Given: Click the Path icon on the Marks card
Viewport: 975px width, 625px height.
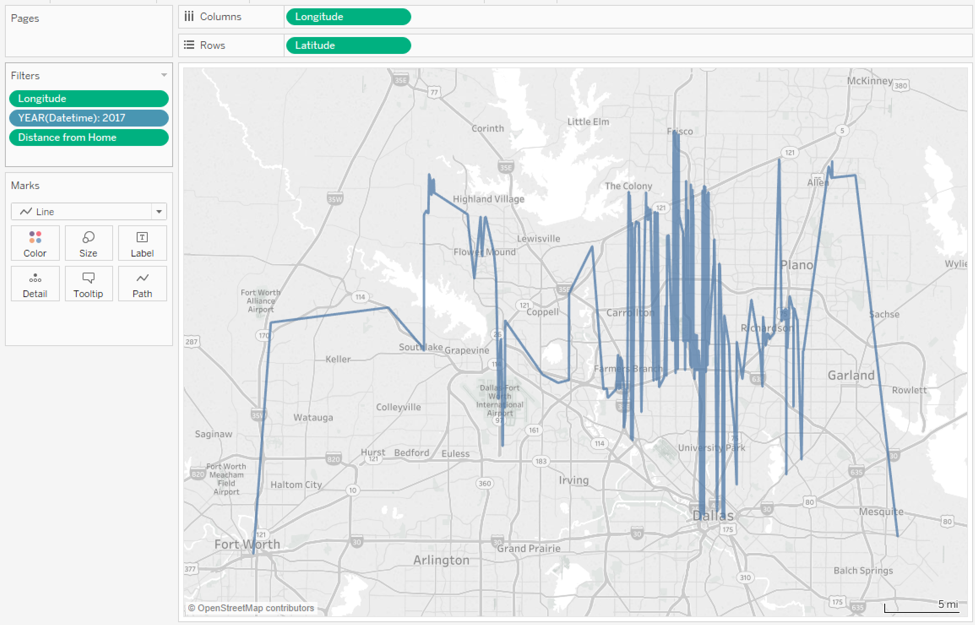Looking at the screenshot, I should coord(141,283).
